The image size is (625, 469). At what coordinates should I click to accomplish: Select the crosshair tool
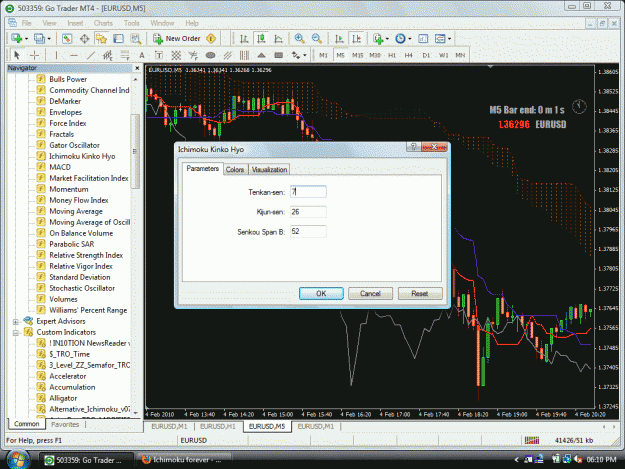(x=35, y=55)
